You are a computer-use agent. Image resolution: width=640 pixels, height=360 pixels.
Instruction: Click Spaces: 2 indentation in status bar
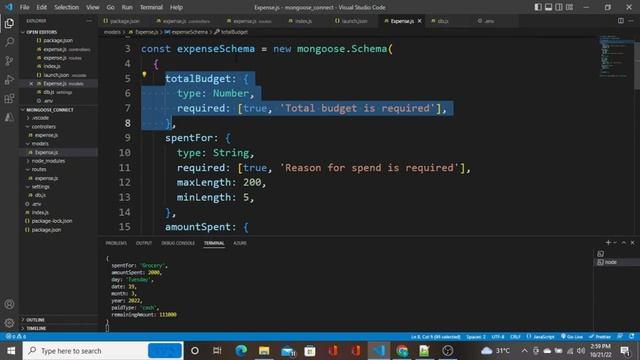[476, 337]
